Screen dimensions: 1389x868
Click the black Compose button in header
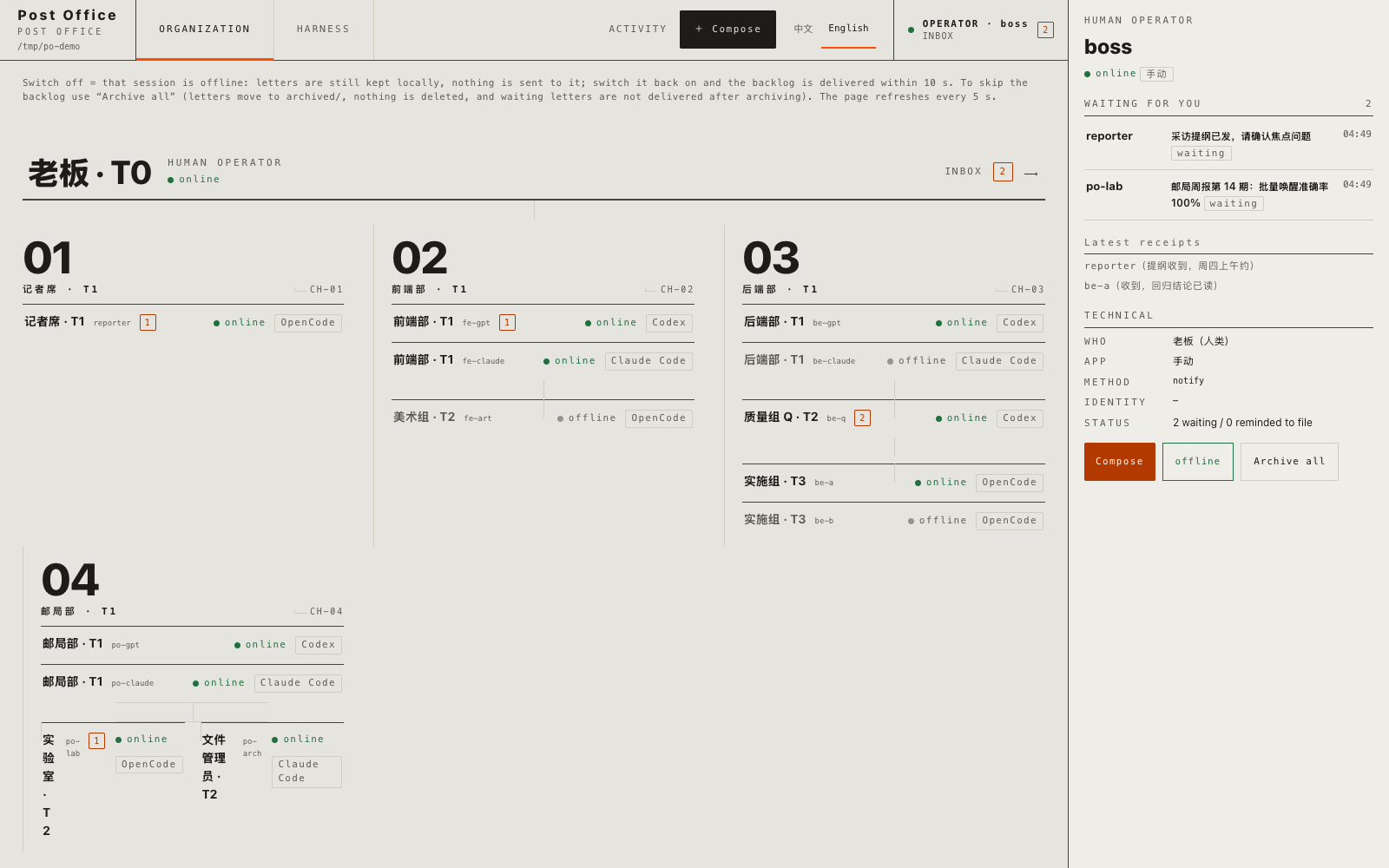click(727, 30)
